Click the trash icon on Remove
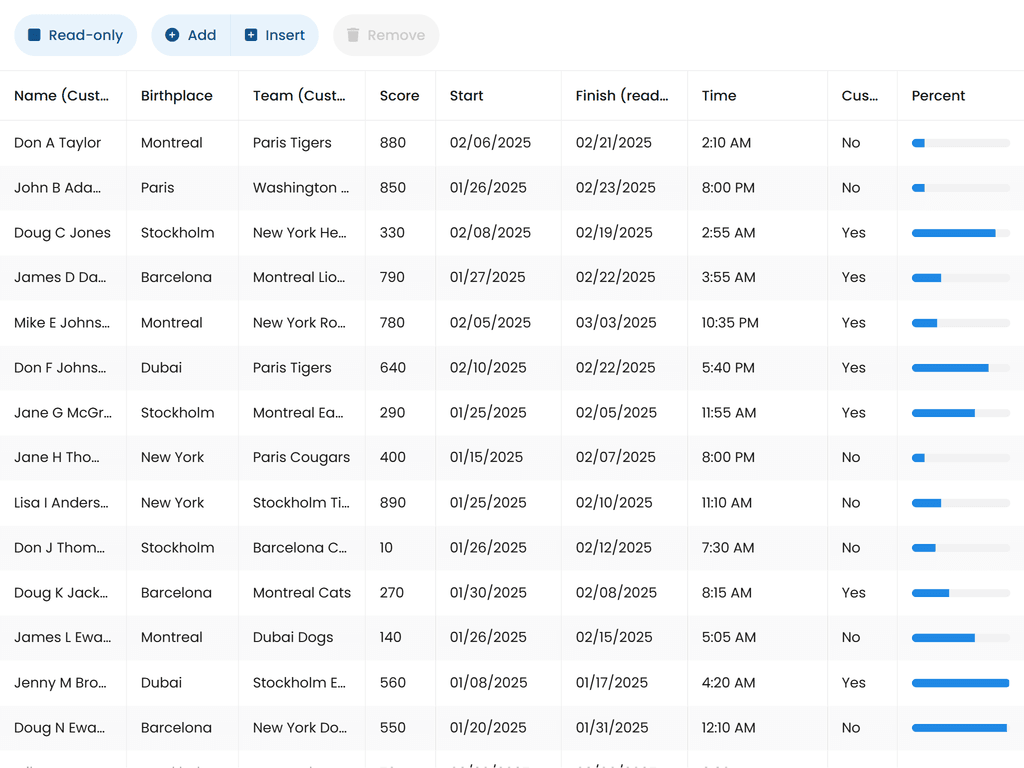 (x=353, y=35)
